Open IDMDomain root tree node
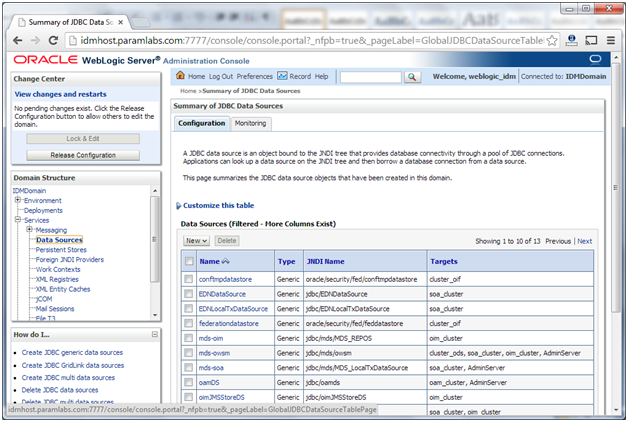 tap(29, 191)
